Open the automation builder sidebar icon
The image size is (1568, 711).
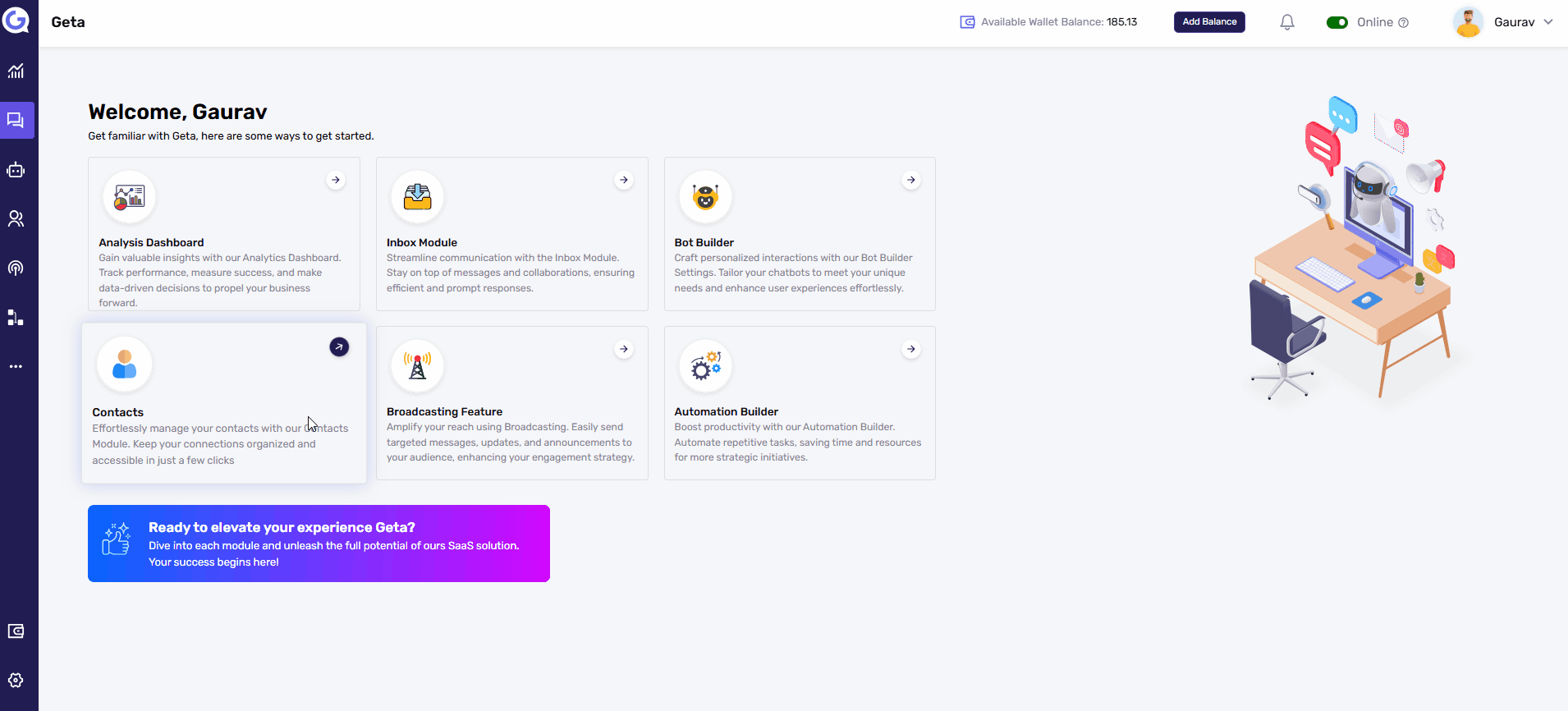coord(16,318)
